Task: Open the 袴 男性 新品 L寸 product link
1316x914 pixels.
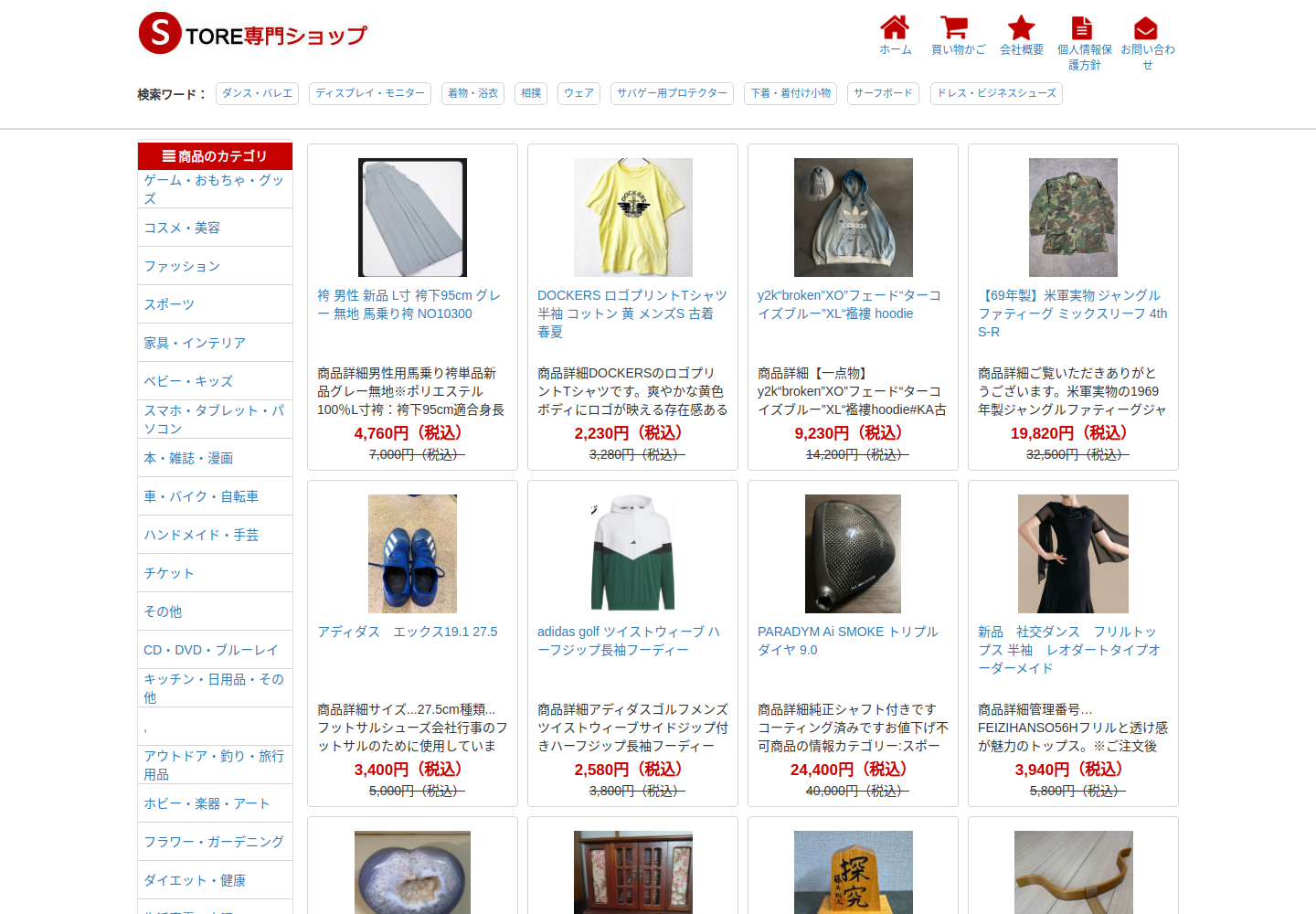Action: 409,304
